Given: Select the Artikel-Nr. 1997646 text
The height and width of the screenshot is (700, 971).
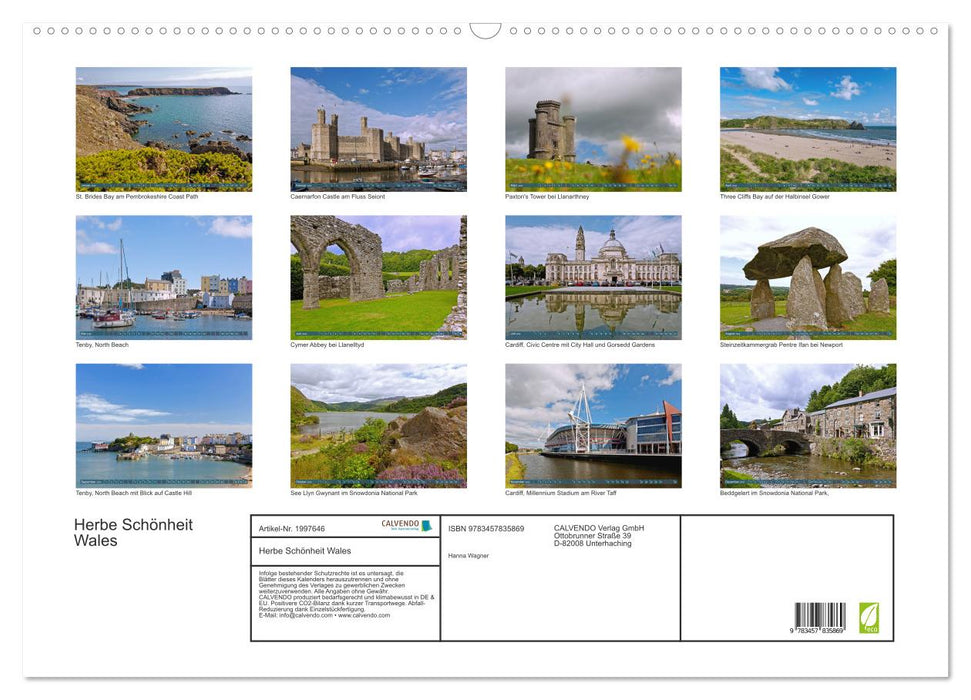Looking at the screenshot, I should pos(294,528).
